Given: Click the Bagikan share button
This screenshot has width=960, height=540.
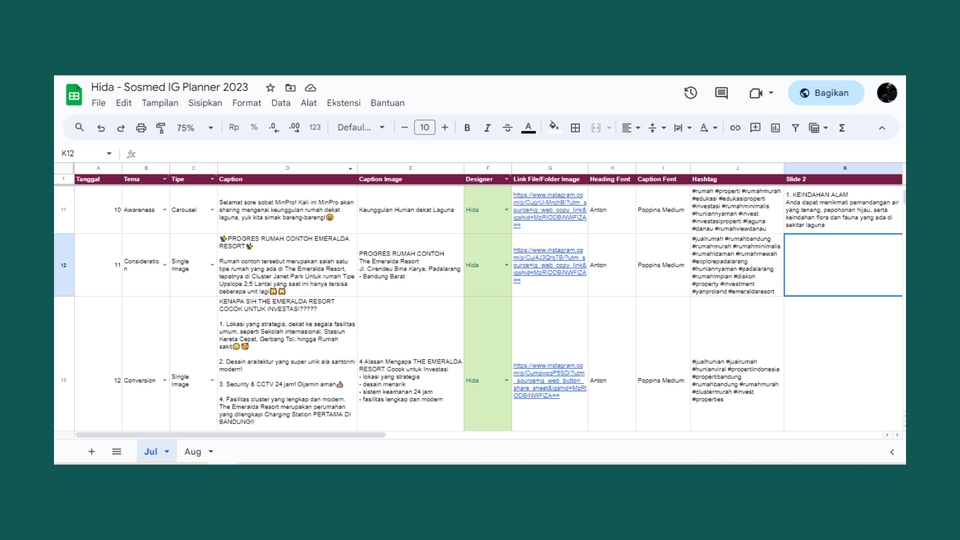Looking at the screenshot, I should point(826,93).
